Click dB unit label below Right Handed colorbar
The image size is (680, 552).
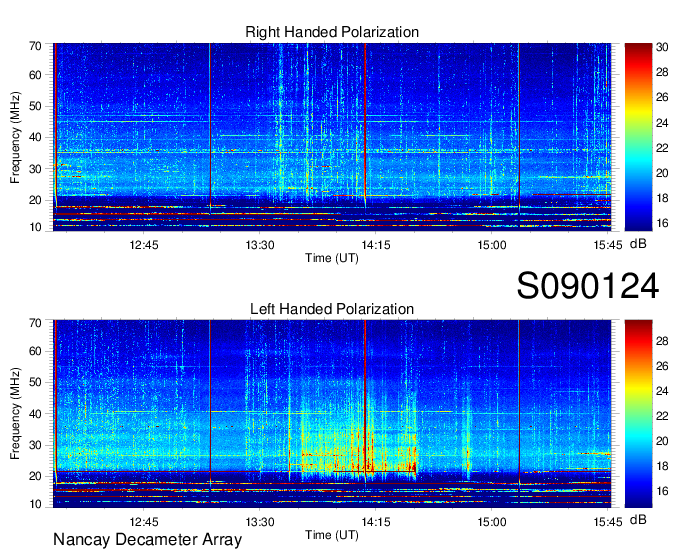coord(638,244)
